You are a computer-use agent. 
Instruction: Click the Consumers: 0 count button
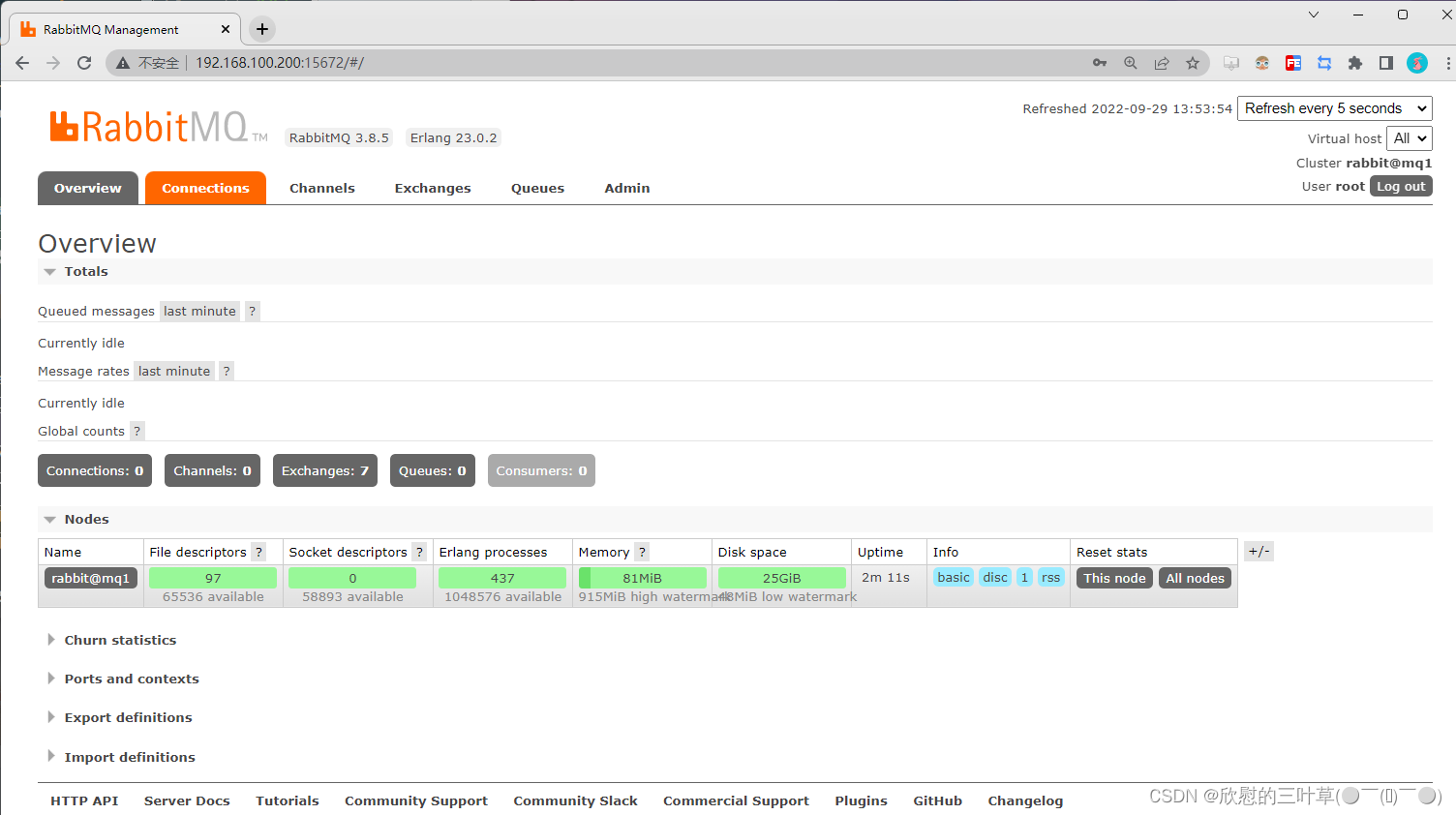541,470
